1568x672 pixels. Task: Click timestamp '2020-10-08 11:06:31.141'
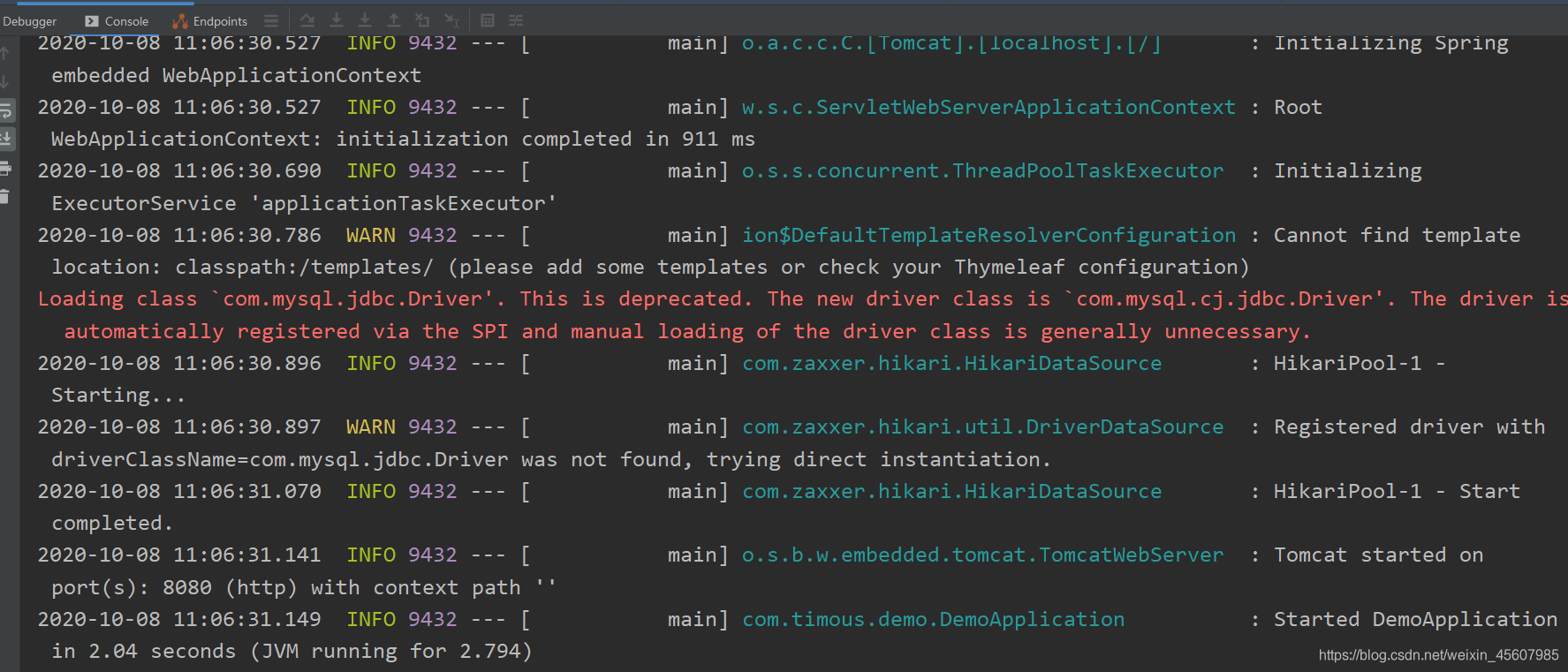pos(179,555)
